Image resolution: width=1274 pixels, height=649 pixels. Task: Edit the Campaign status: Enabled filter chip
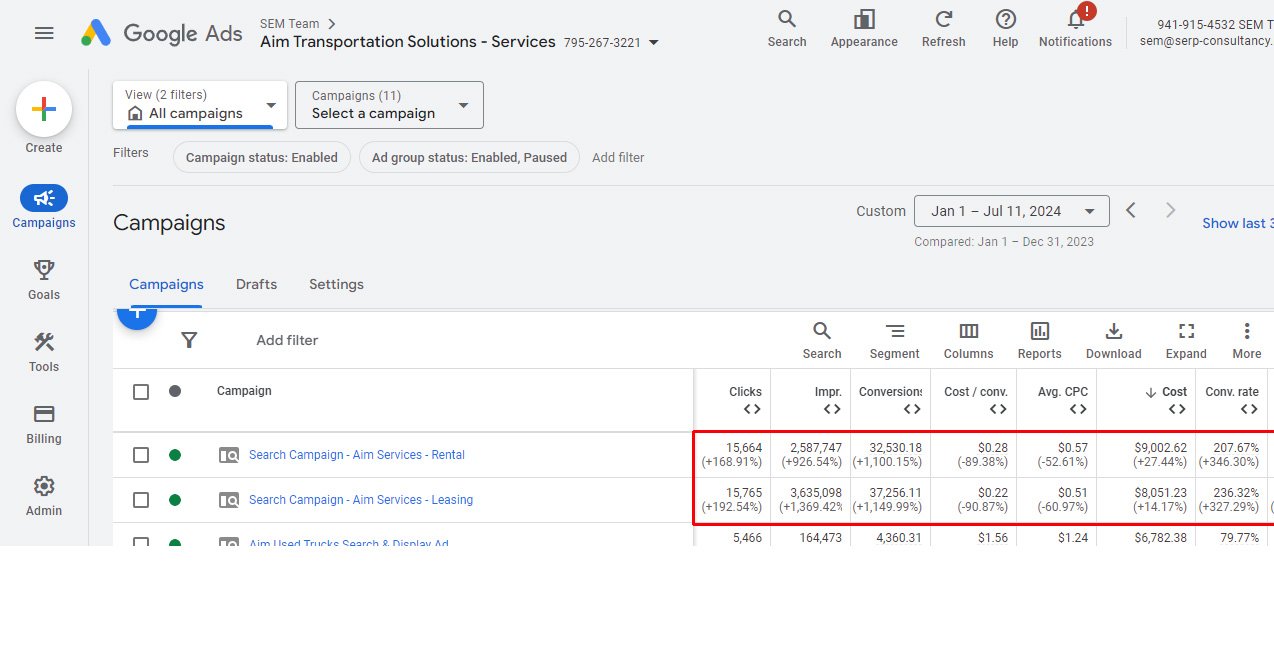tap(262, 157)
